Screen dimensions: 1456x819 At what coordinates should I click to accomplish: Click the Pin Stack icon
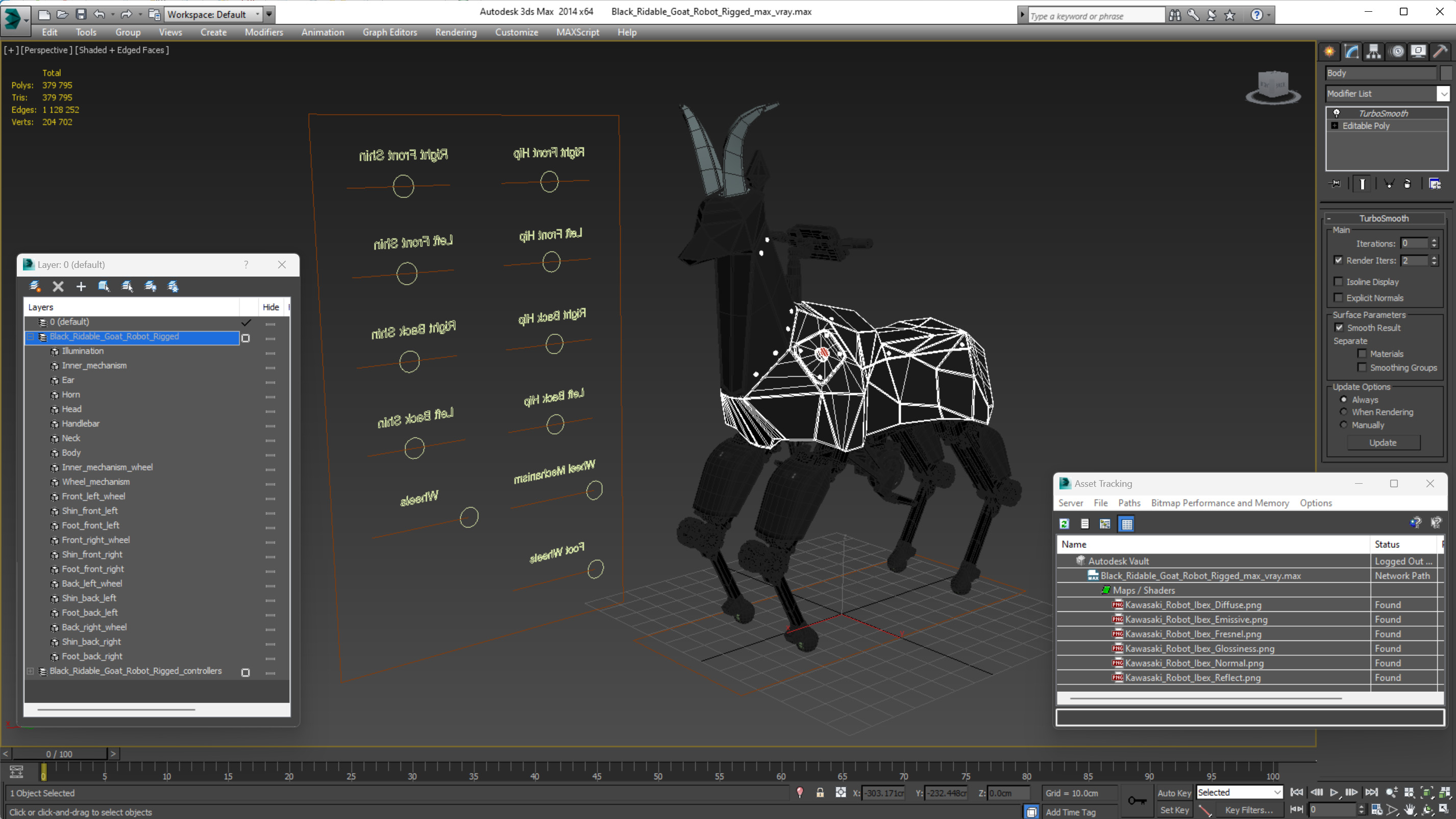click(1335, 184)
